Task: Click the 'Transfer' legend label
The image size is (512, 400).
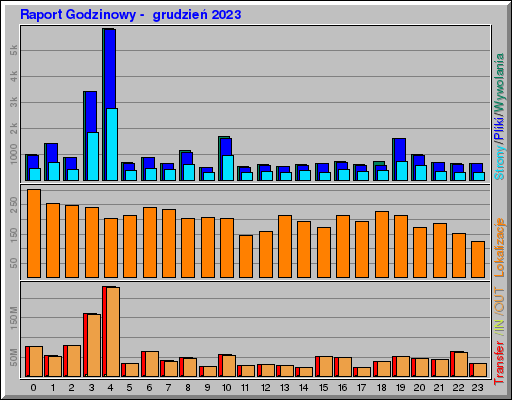Action: click(499, 363)
